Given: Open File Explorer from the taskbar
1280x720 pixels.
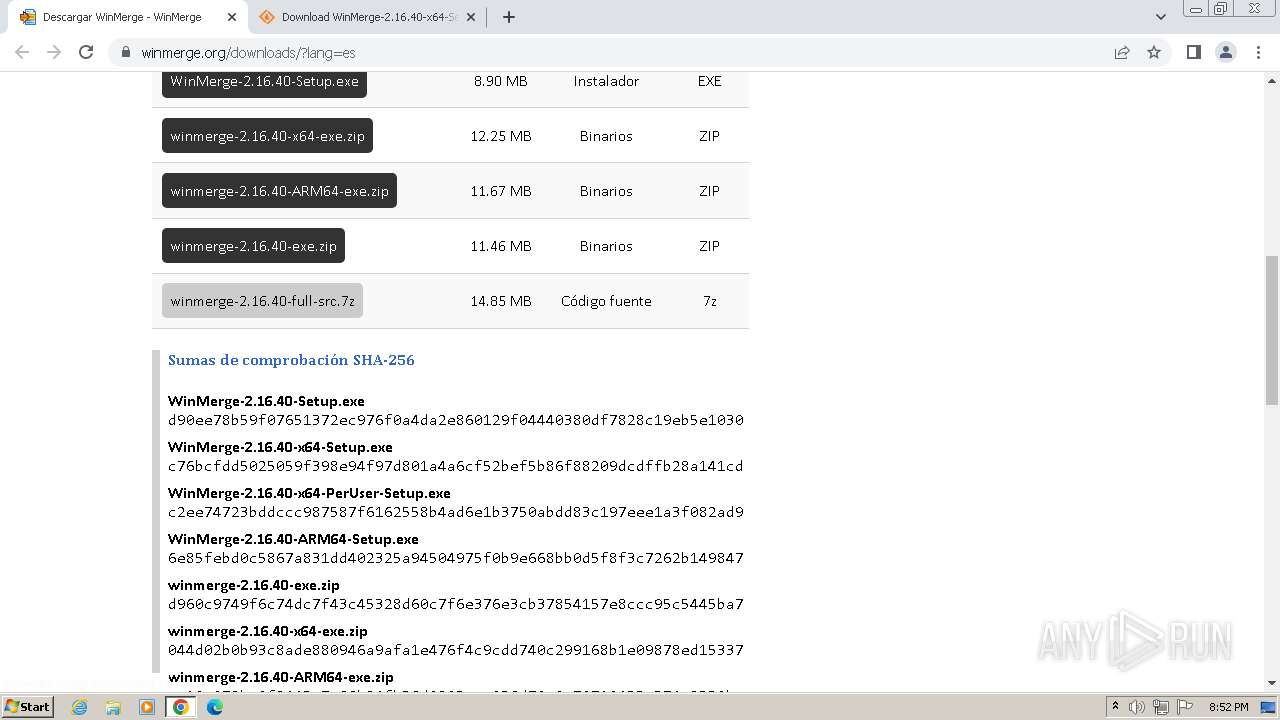Looking at the screenshot, I should pyautogui.click(x=113, y=707).
